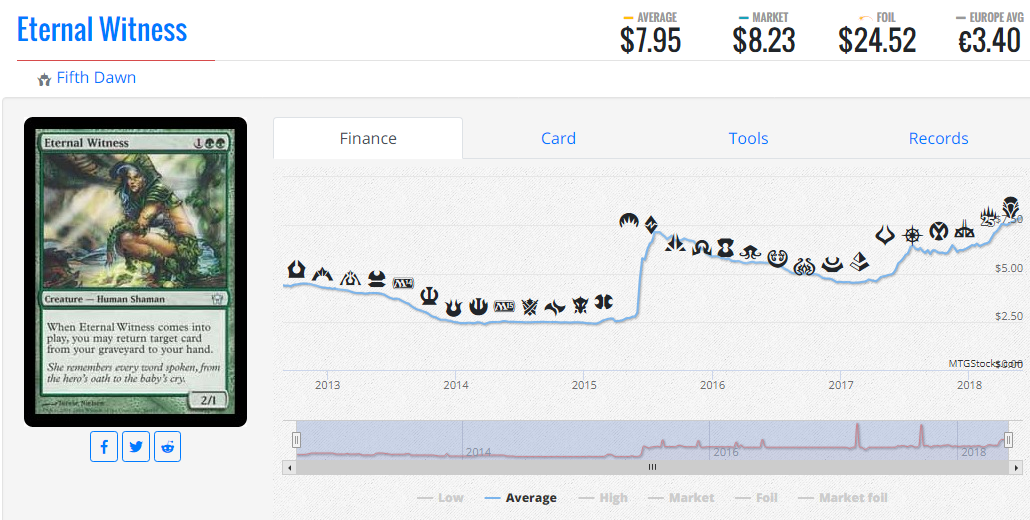
Task: Click the Gatecrash set symbol on chart
Action: 323,273
